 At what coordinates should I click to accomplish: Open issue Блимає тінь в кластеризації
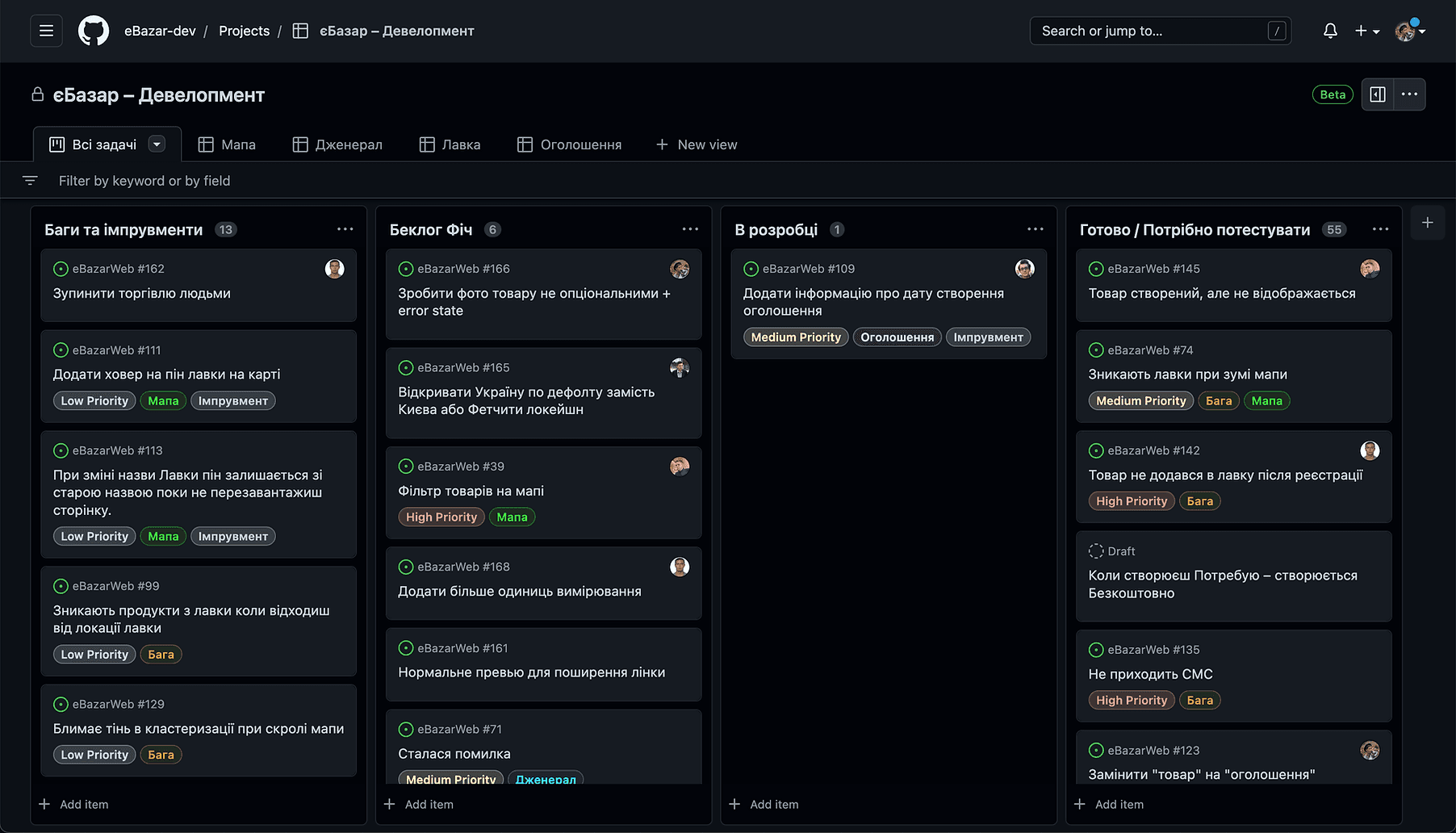click(x=199, y=729)
